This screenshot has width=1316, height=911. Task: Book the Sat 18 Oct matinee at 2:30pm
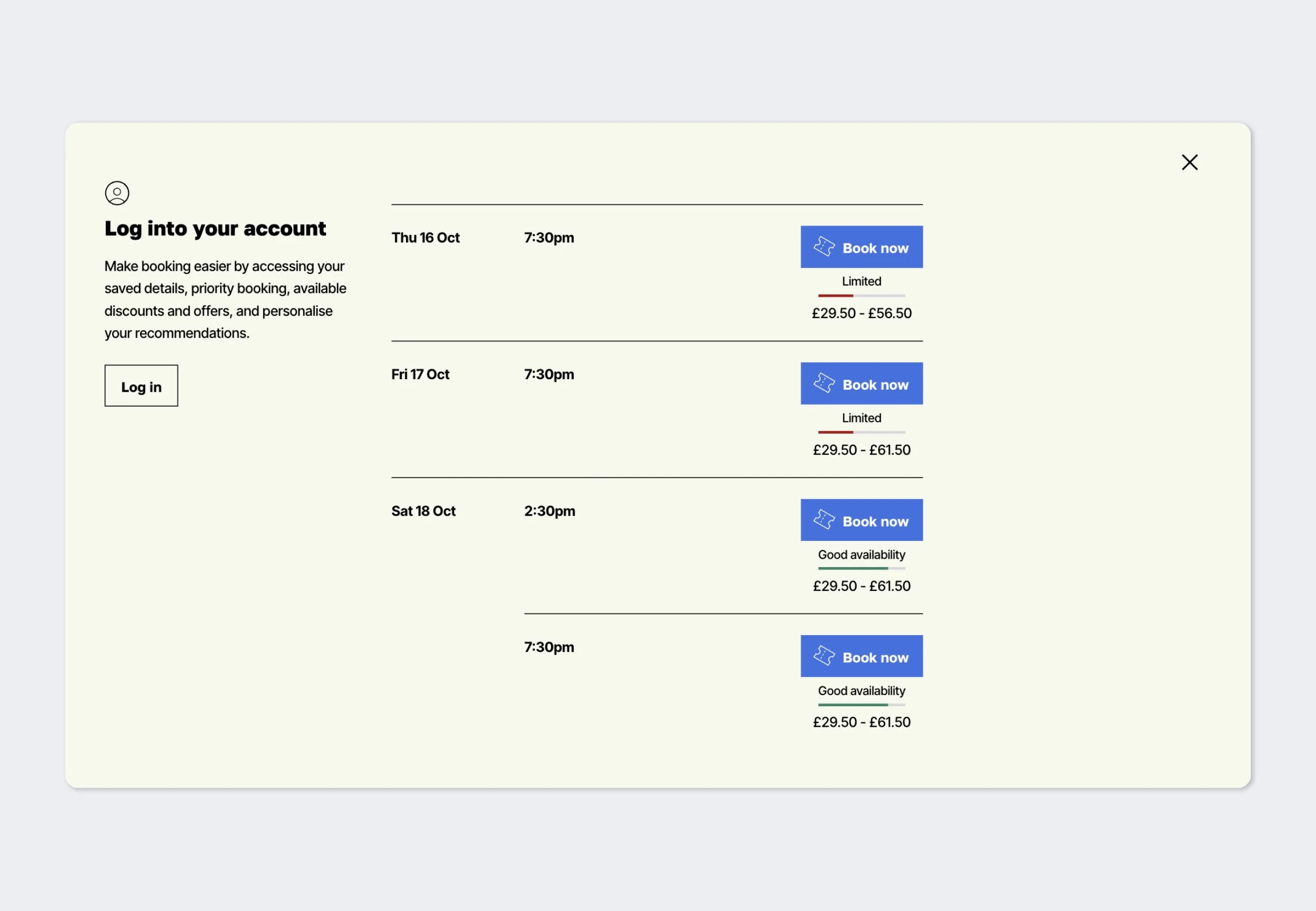pos(861,519)
